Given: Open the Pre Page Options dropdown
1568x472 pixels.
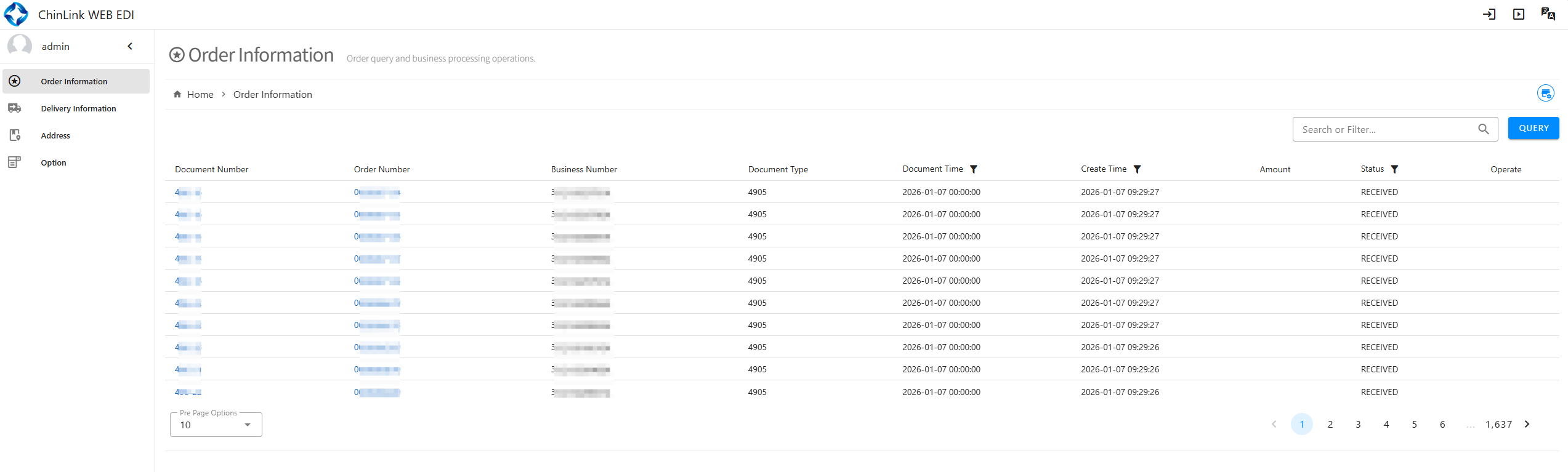Looking at the screenshot, I should tap(216, 425).
